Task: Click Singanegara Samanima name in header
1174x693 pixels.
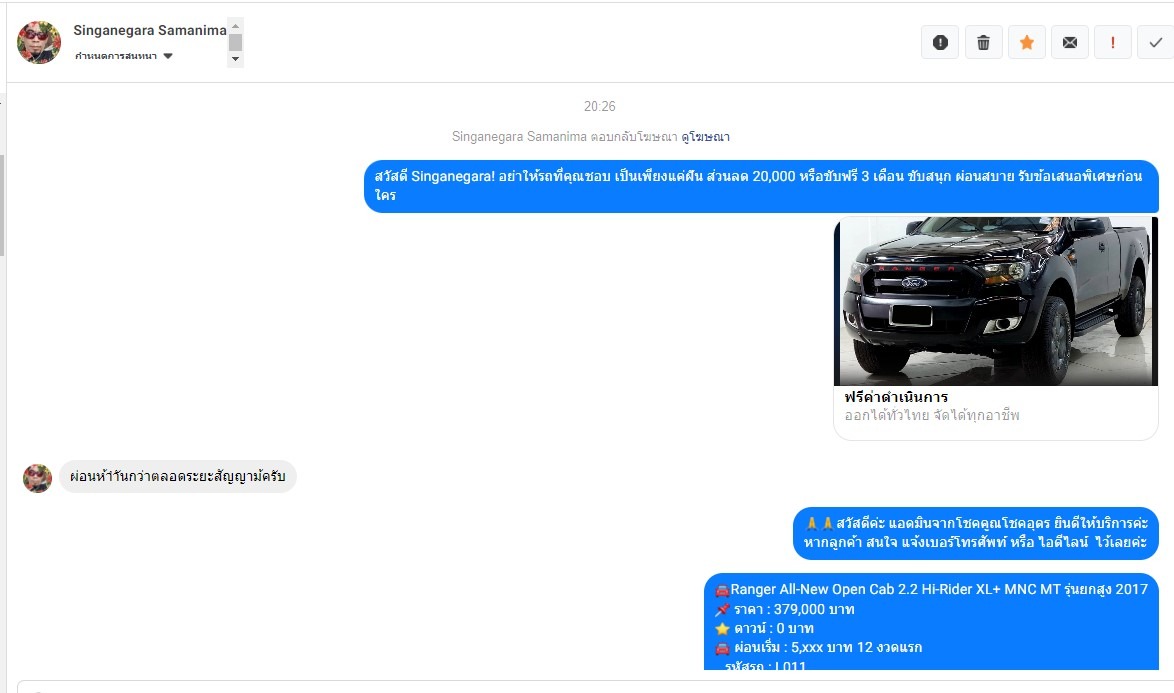Action: point(150,30)
